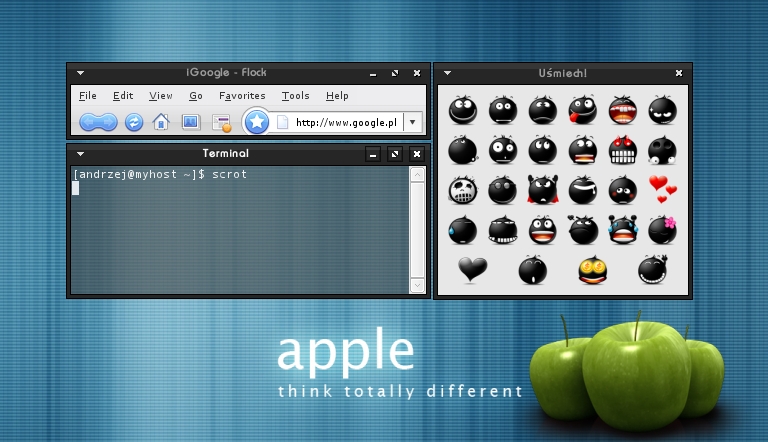Click the "Uśmiech!" title text
768x442 pixels.
pos(562,73)
